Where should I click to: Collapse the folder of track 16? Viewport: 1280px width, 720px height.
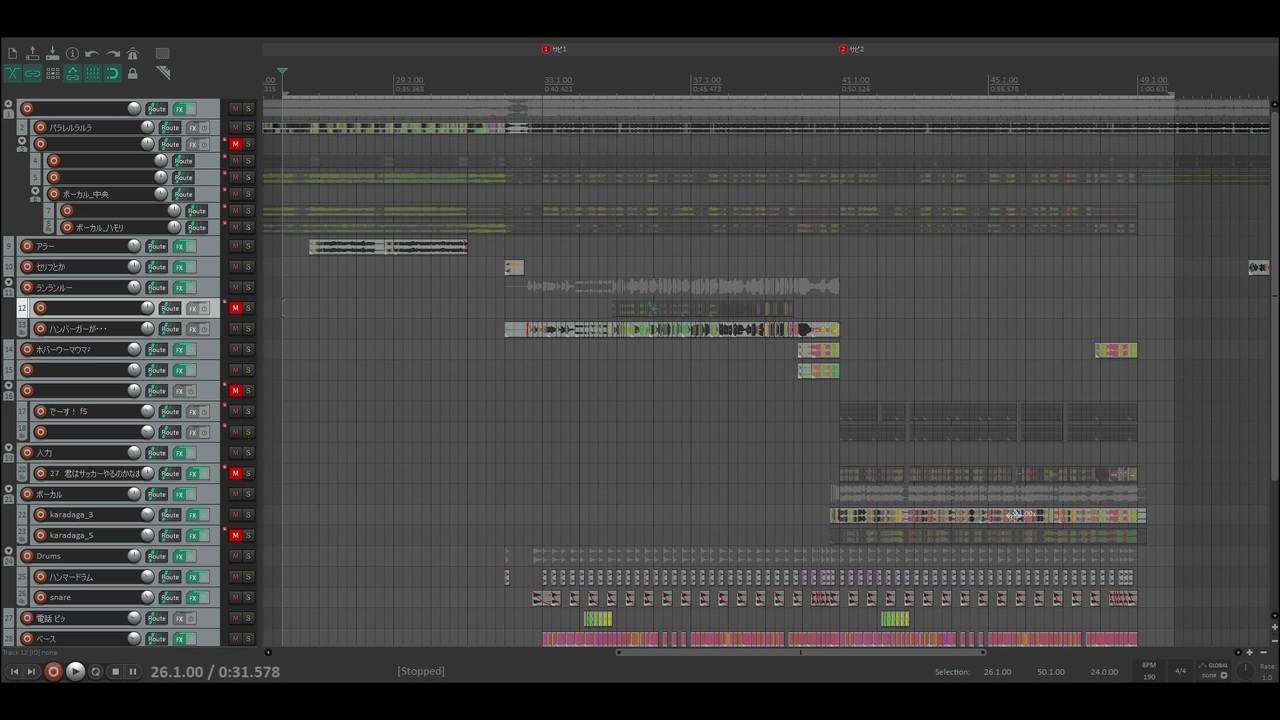9,386
